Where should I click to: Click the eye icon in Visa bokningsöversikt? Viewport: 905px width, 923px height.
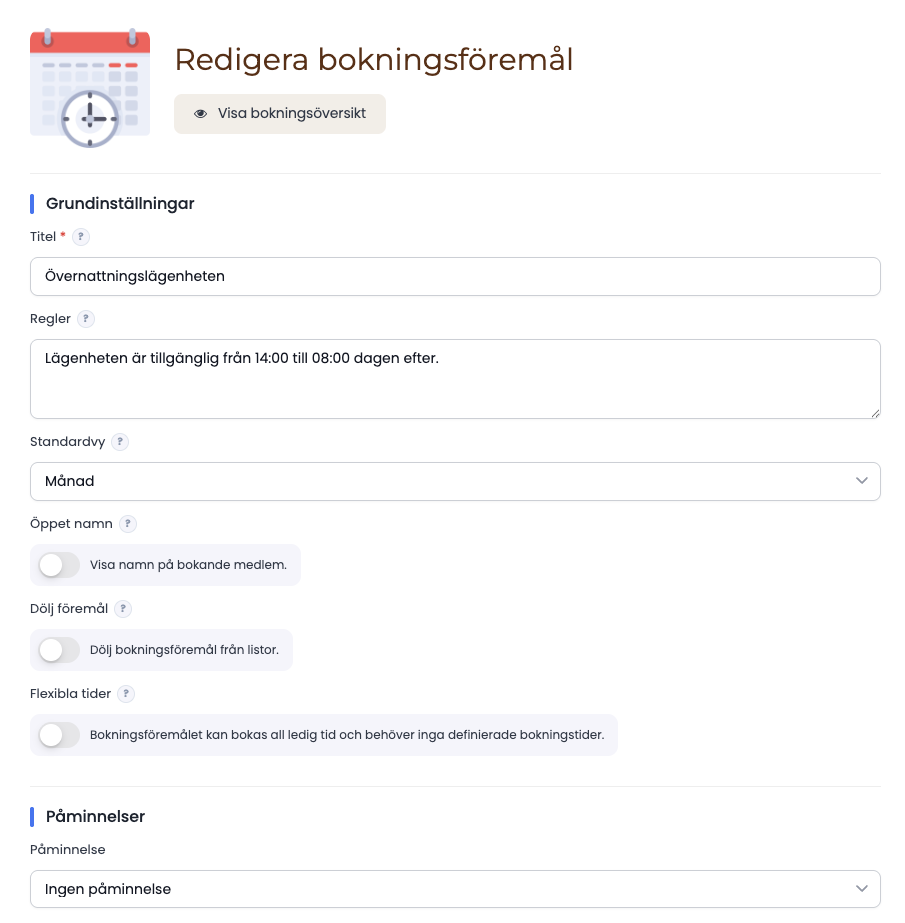tap(201, 114)
